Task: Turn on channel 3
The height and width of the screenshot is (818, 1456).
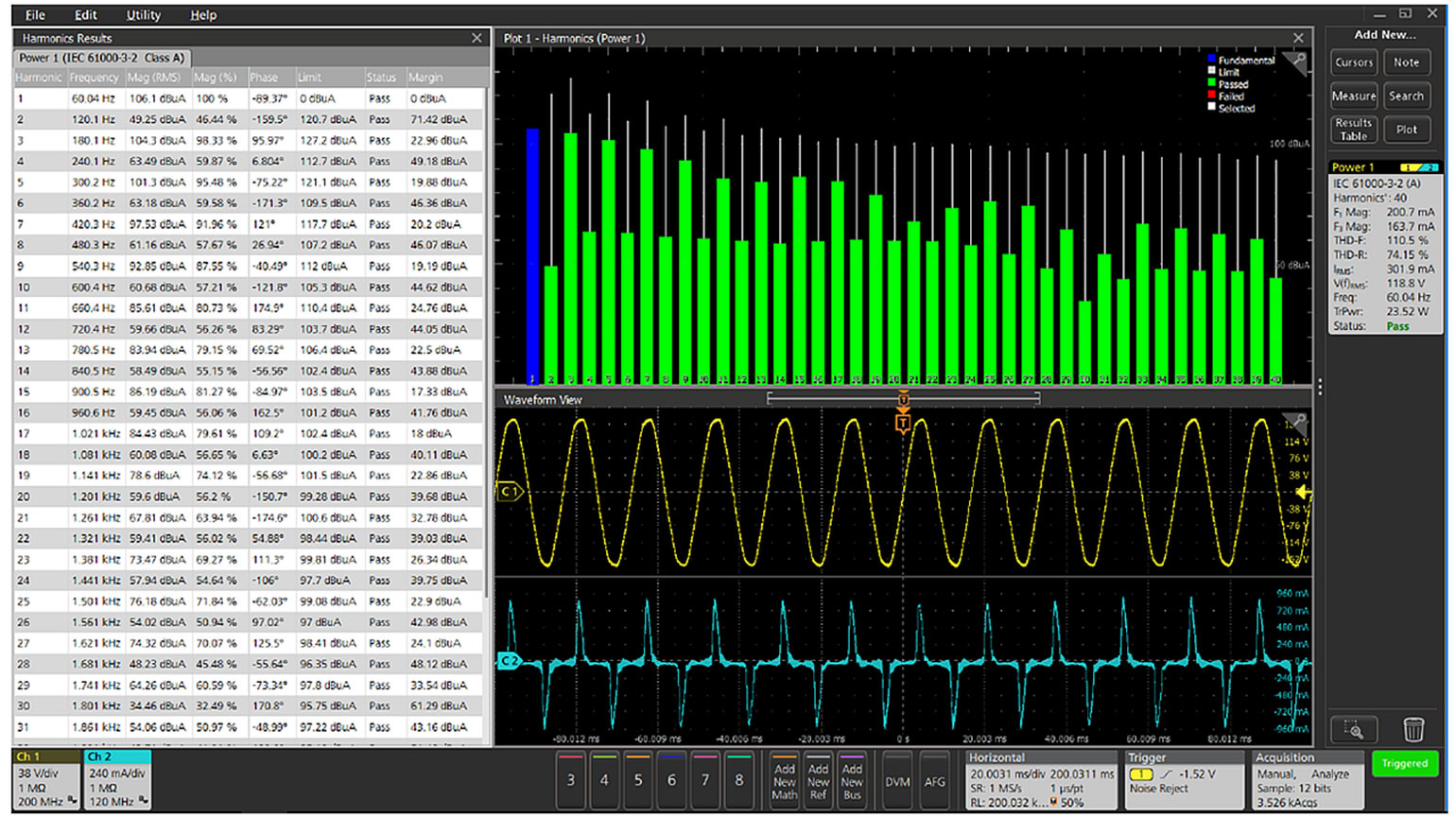Action: tap(571, 780)
